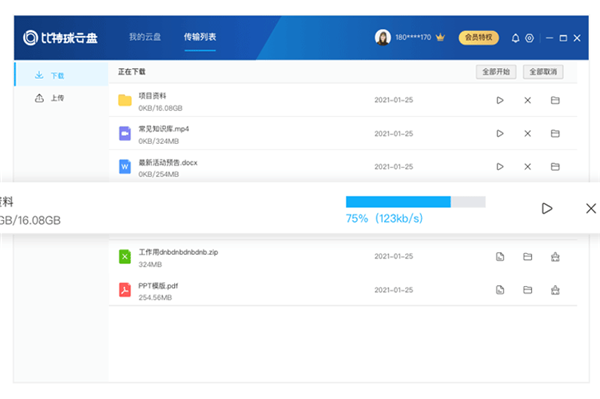Open folder location for 最新活动预告.docx
This screenshot has width=600, height=399.
pos(555,167)
